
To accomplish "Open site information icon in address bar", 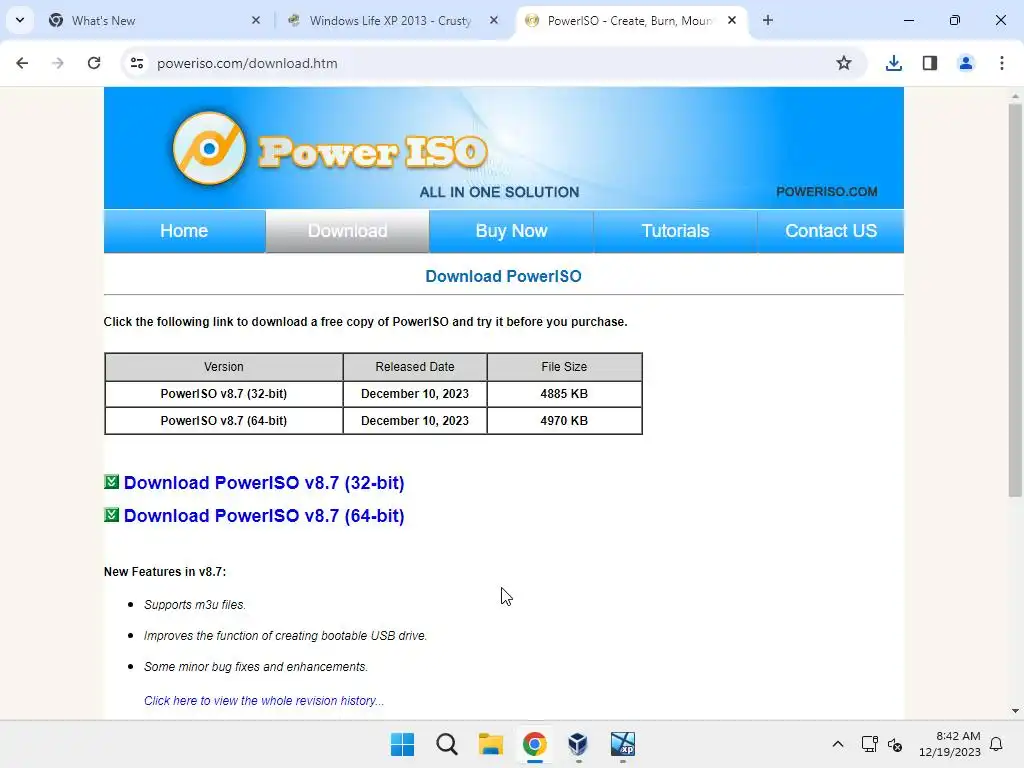I will click(x=136, y=63).
